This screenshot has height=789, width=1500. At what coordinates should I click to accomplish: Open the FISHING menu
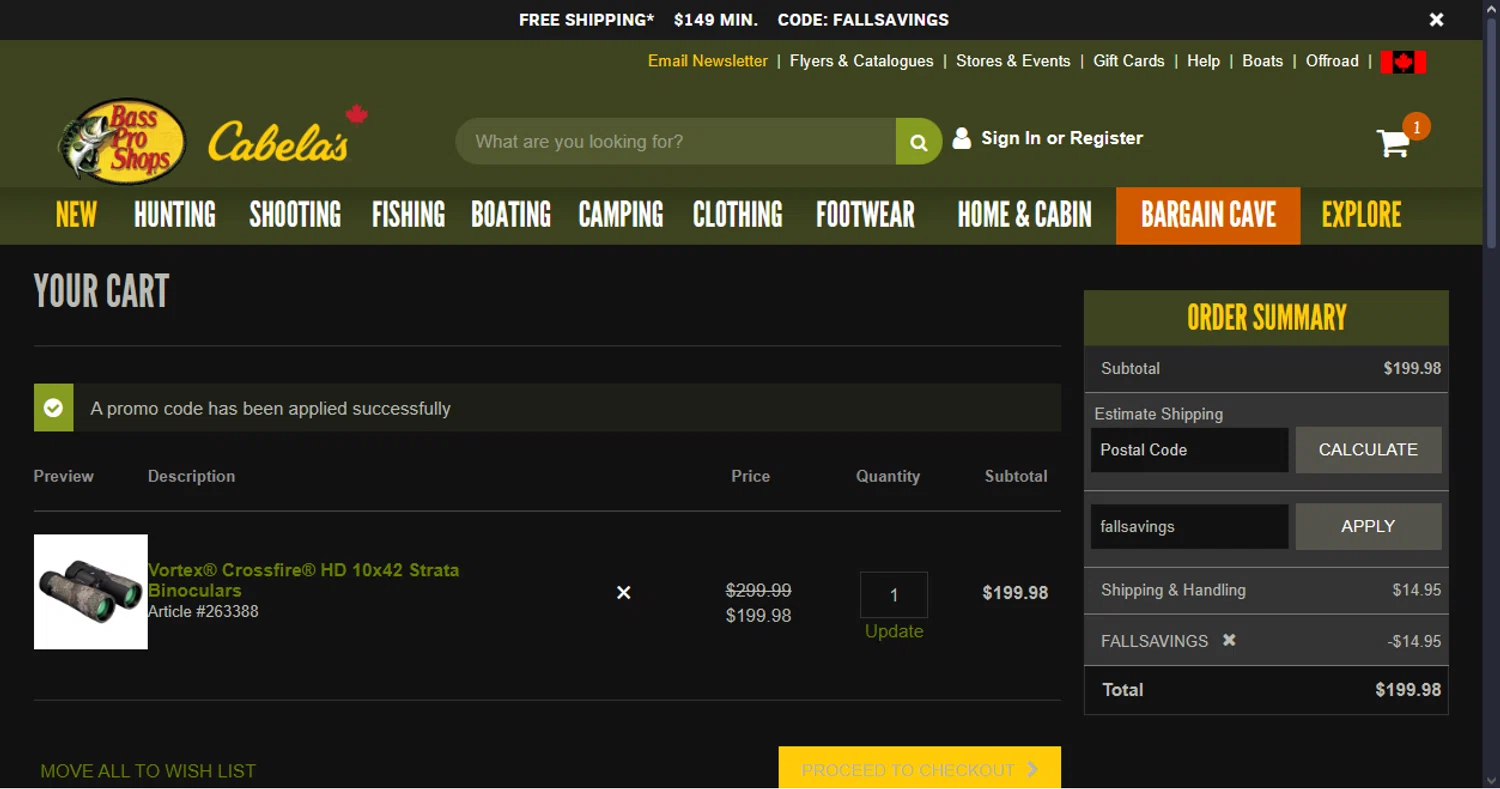pyautogui.click(x=408, y=215)
